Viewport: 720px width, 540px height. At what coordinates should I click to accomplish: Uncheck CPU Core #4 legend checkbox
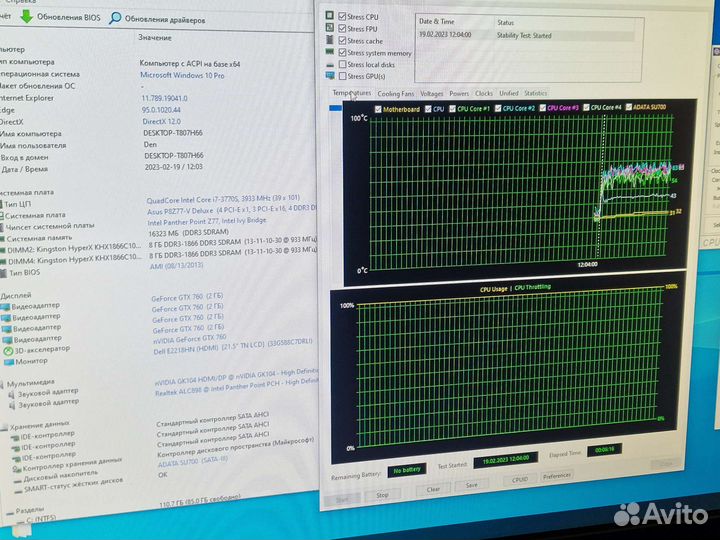pos(586,107)
